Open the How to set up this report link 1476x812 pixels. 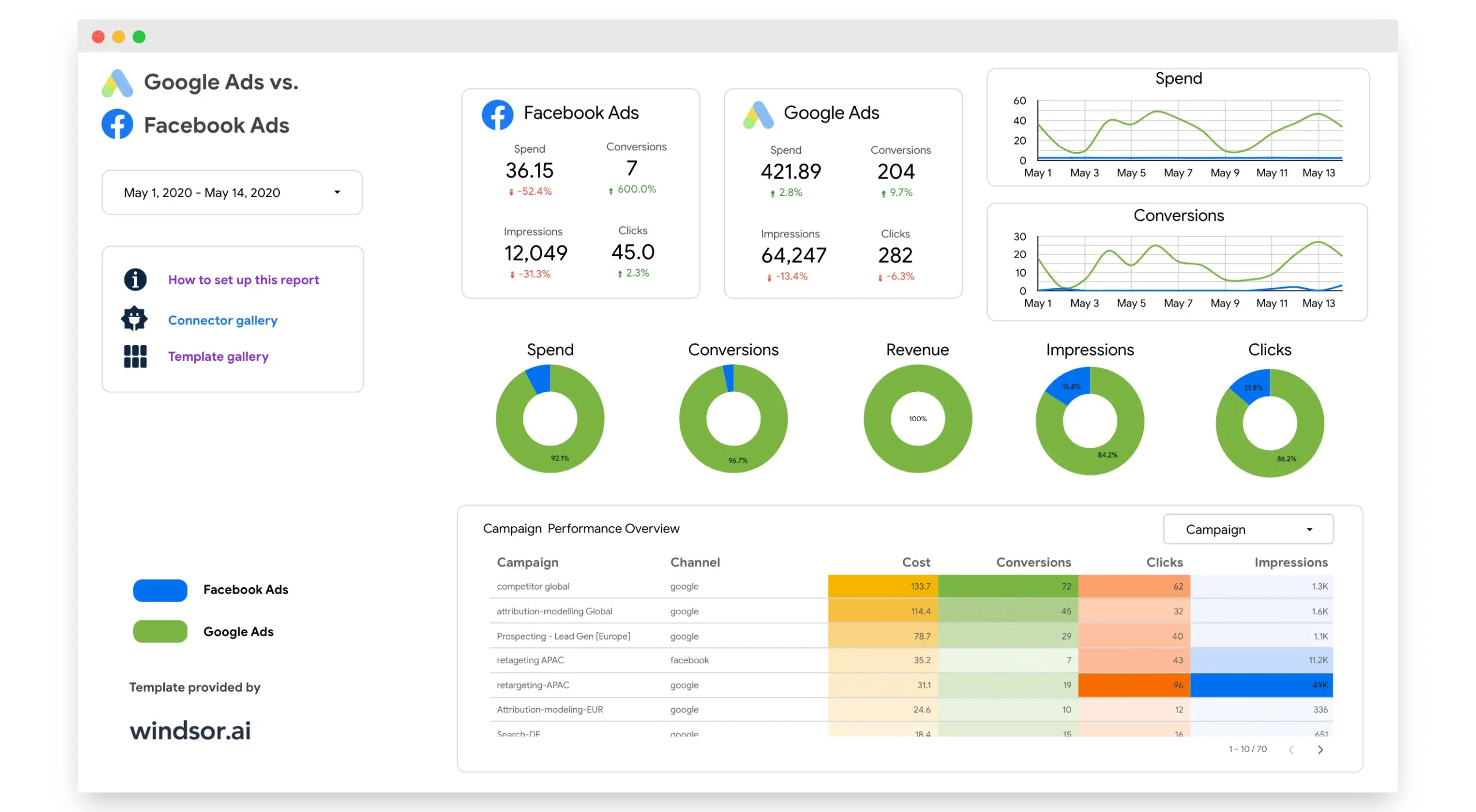pos(243,279)
